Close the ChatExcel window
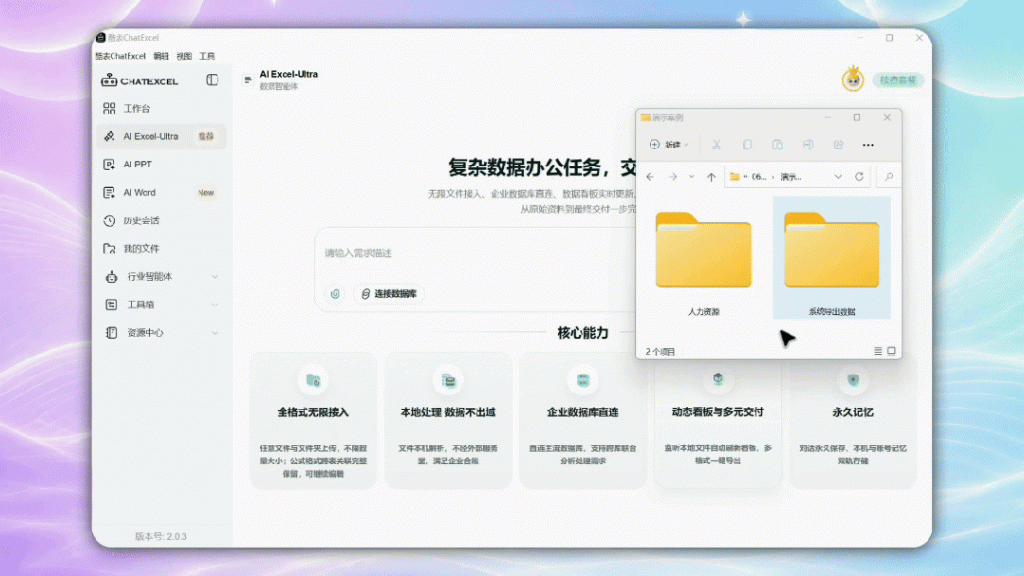 919,38
